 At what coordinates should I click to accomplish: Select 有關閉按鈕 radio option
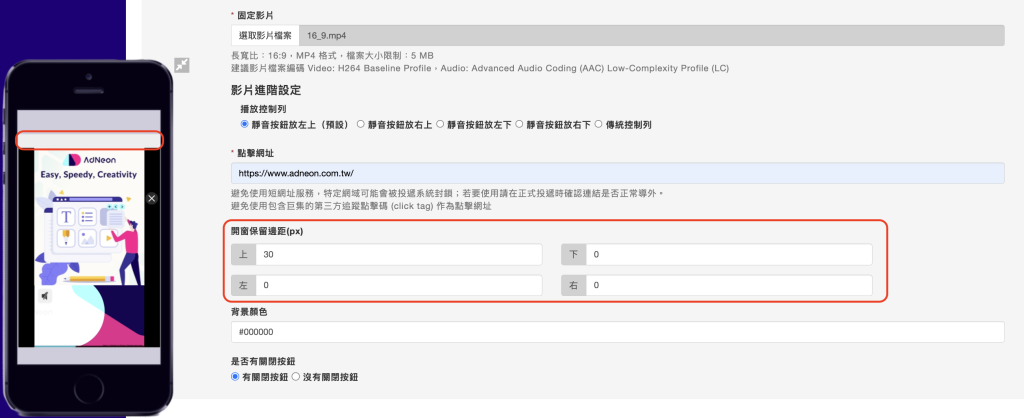pos(235,377)
